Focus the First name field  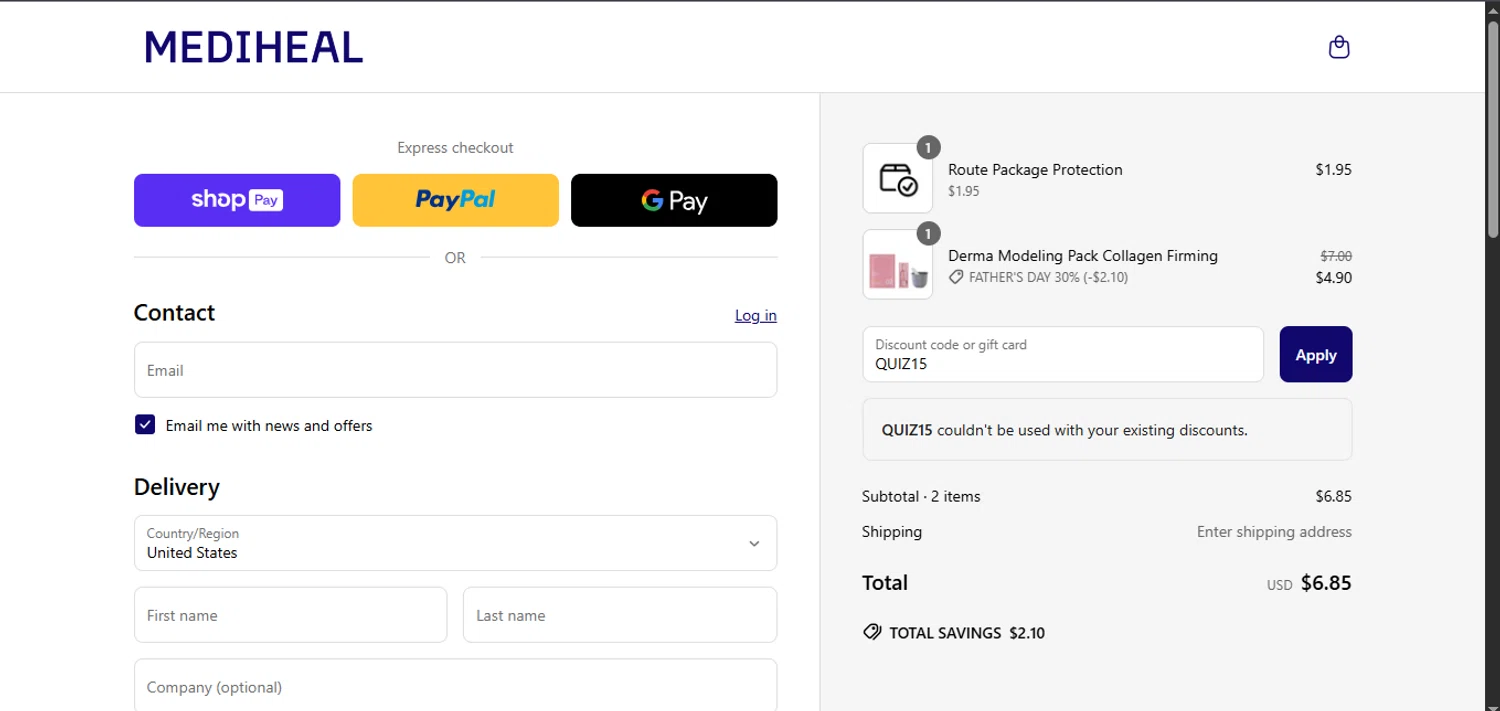point(290,615)
